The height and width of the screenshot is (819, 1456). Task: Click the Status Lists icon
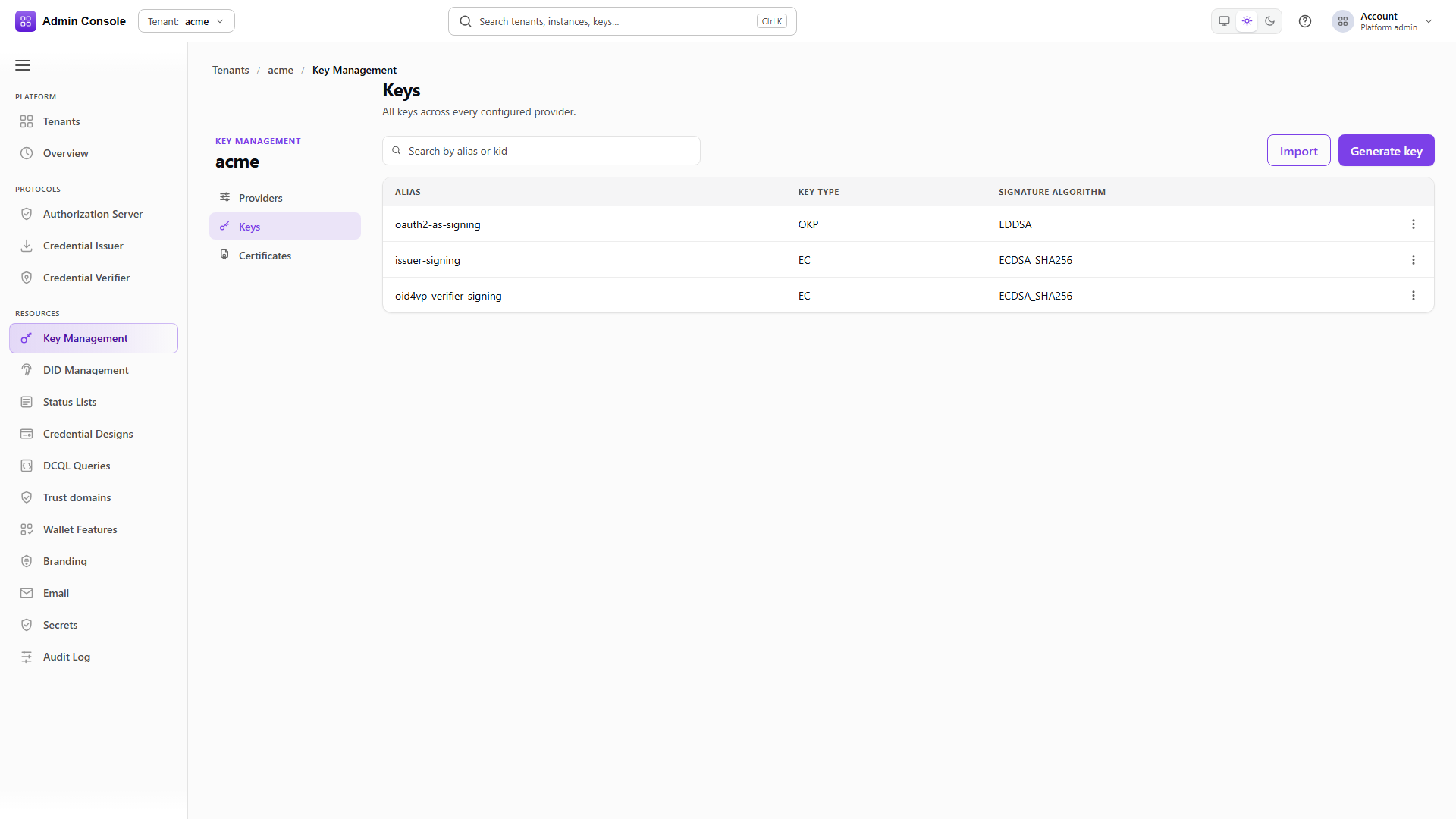pyautogui.click(x=27, y=402)
